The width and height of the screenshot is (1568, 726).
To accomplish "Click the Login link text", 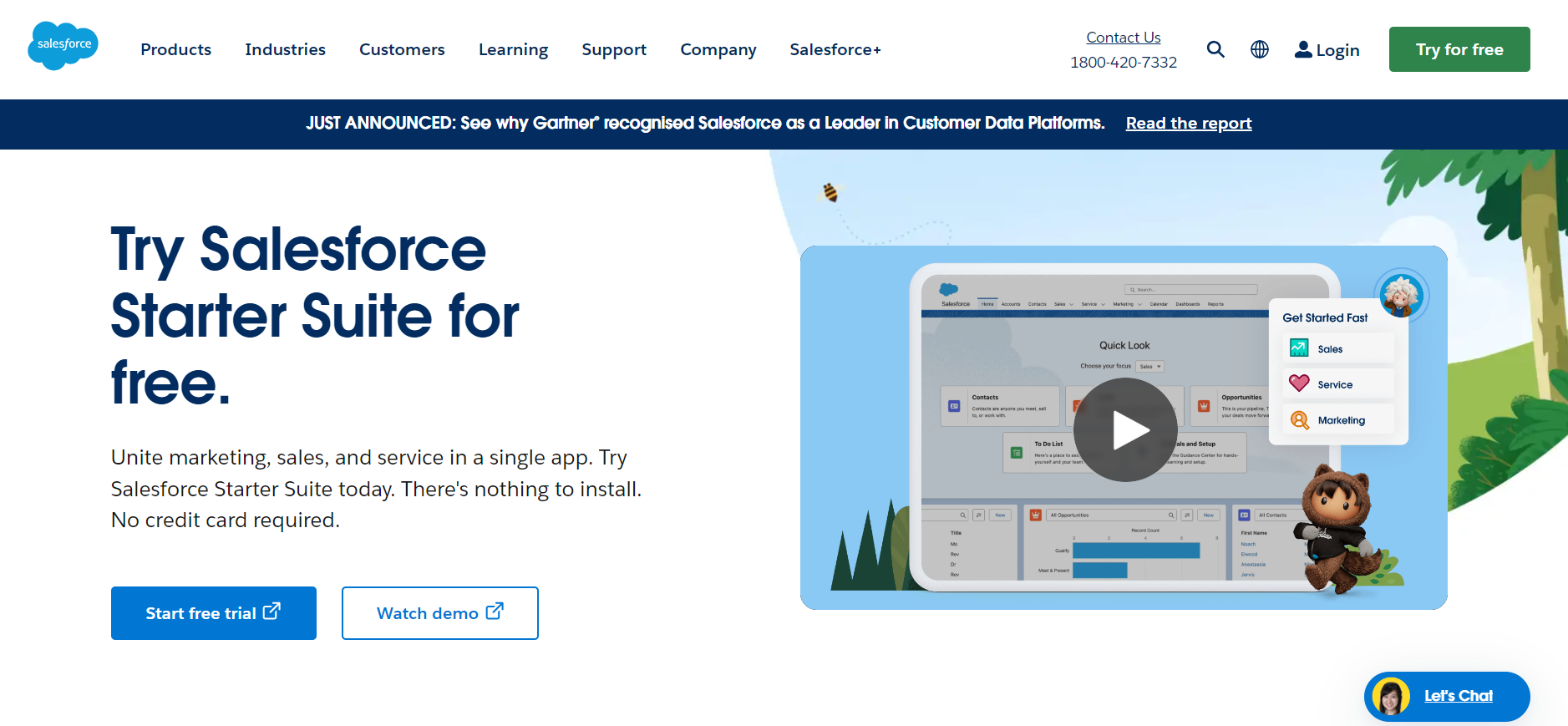I will pos(1337,50).
